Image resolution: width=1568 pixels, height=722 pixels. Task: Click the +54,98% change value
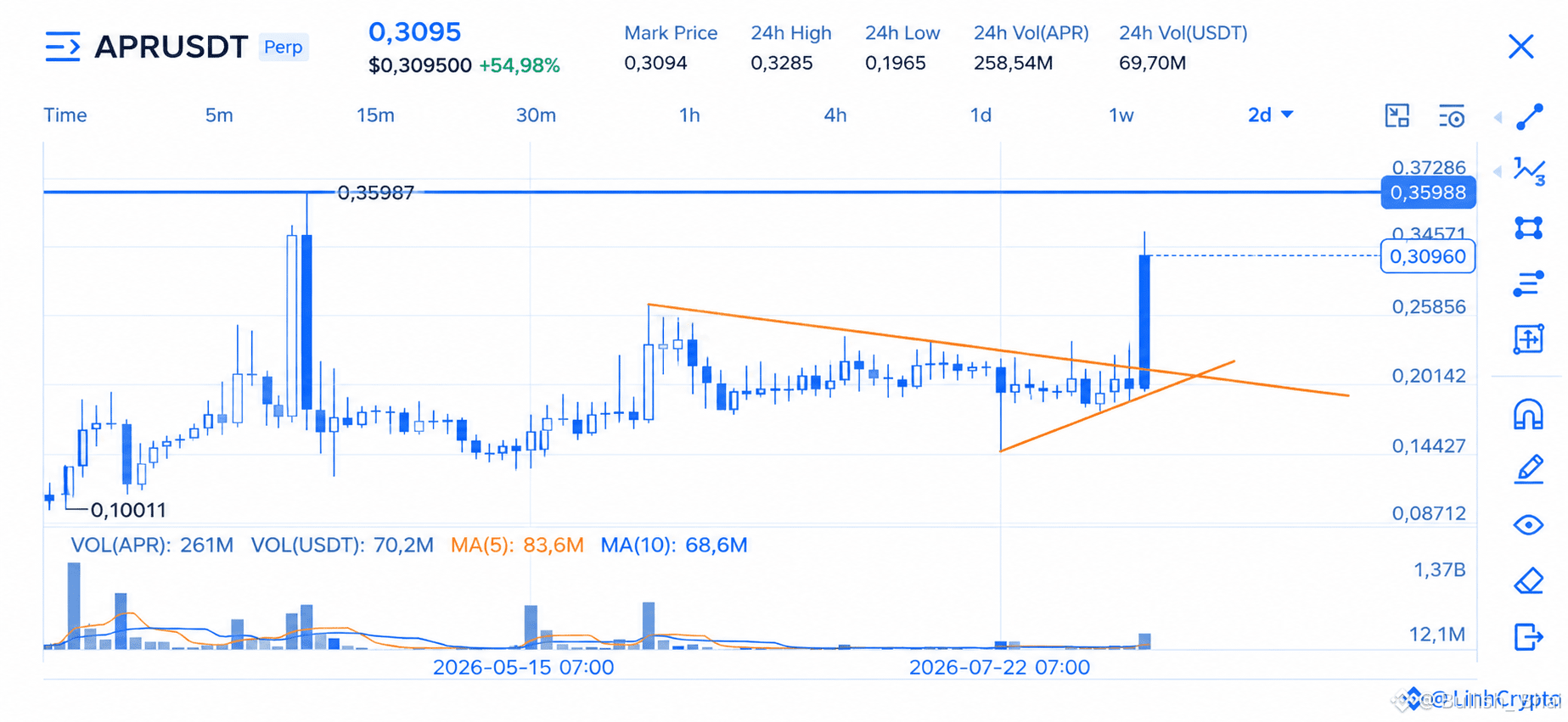click(520, 65)
